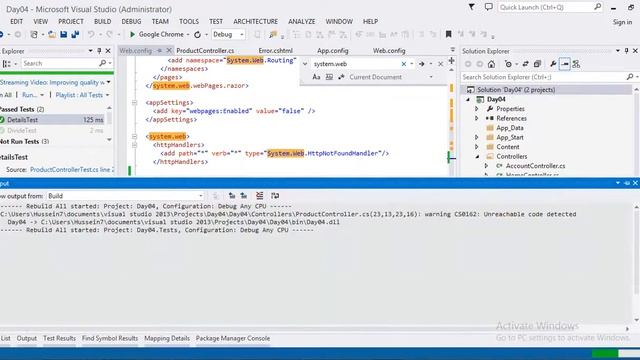Select AccountController.cs in Solution Explorer

point(536,166)
